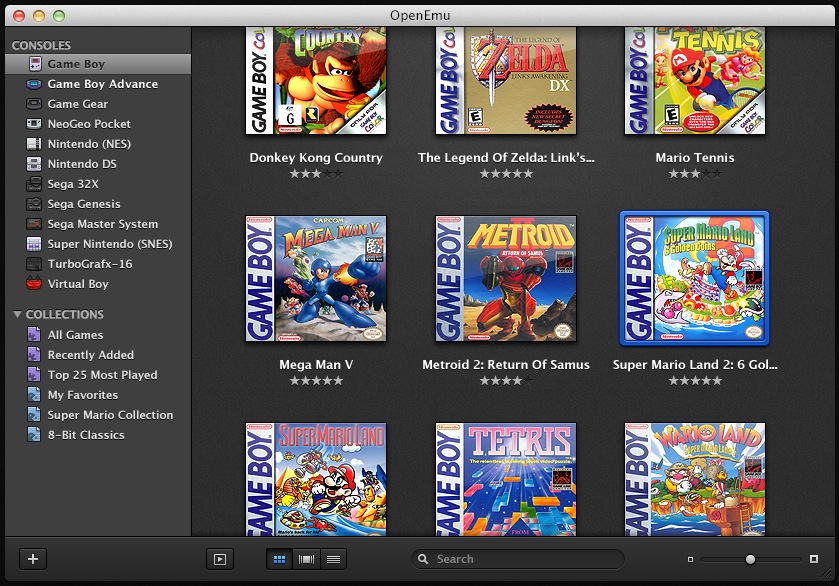839x586 pixels.
Task: Select Mario Tennis cover art
Action: (695, 81)
